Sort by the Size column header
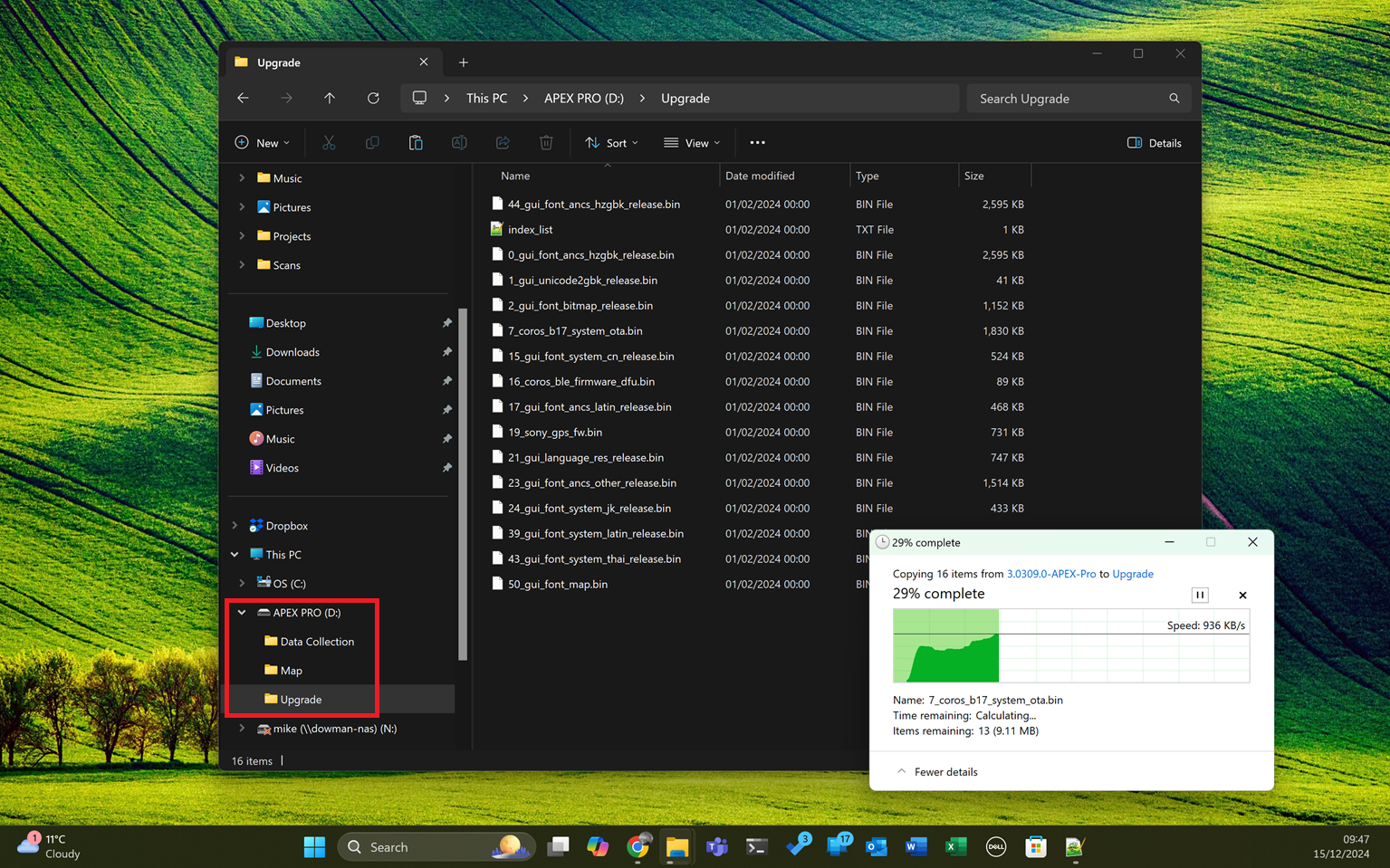The image size is (1390, 868). [974, 176]
